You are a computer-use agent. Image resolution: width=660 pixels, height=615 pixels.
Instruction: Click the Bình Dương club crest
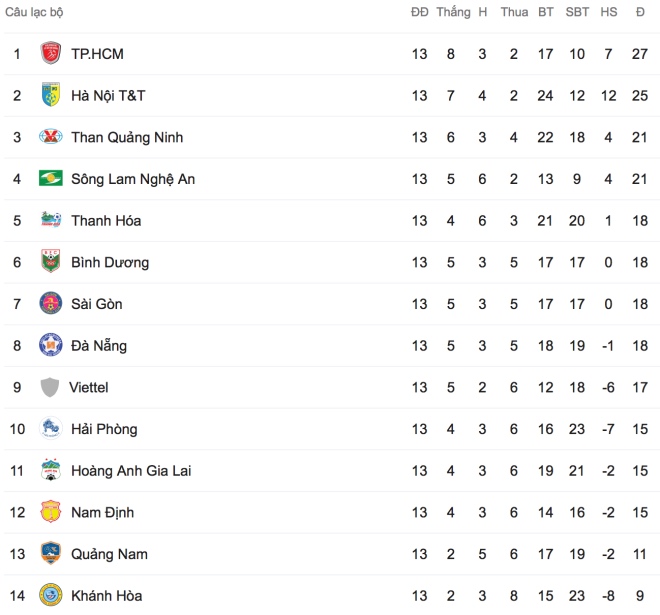click(51, 261)
